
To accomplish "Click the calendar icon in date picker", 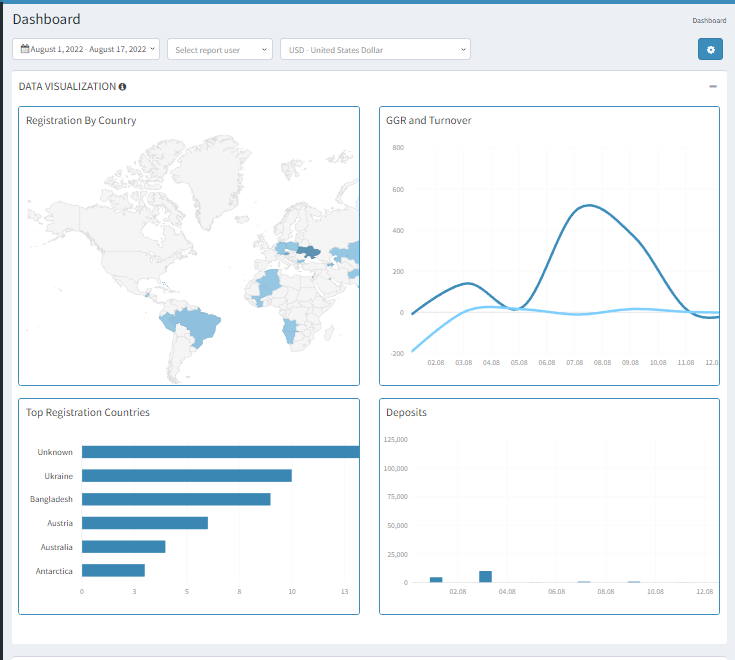I will 25,49.
